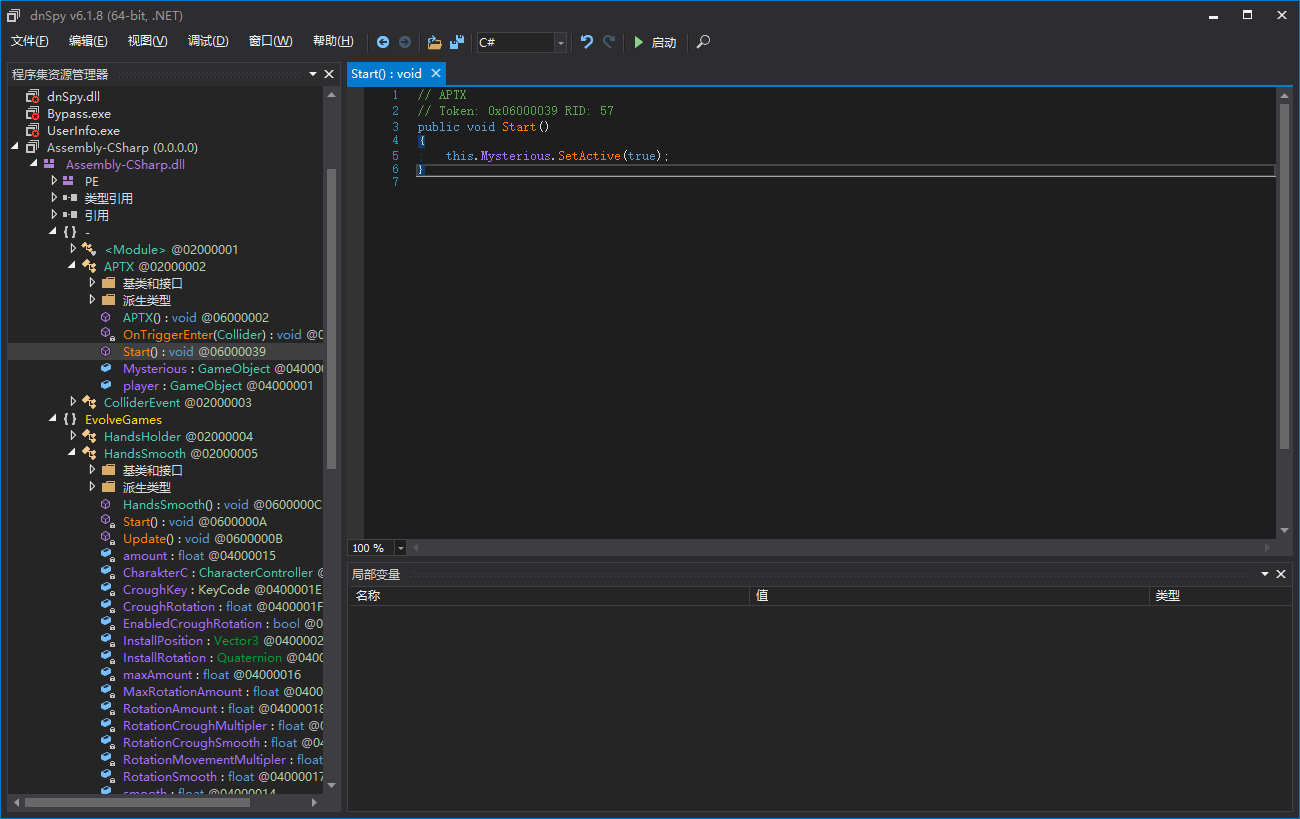1300x819 pixels.
Task: Open locals panel options dropdown arrow
Action: [x=1265, y=574]
